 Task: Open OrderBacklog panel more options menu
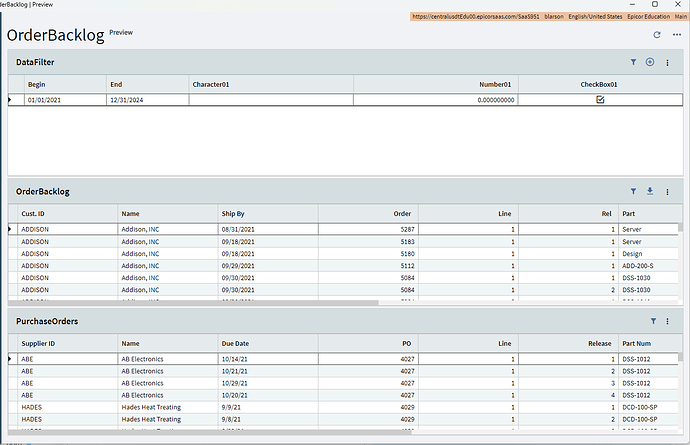click(667, 192)
